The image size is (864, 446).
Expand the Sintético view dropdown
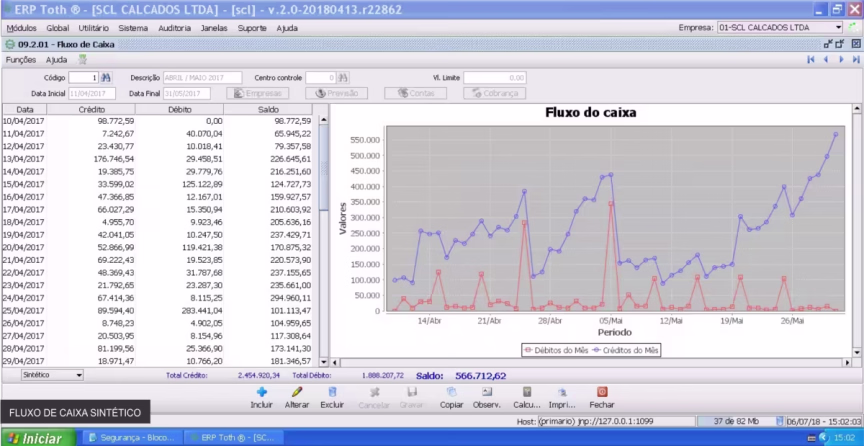coord(79,375)
